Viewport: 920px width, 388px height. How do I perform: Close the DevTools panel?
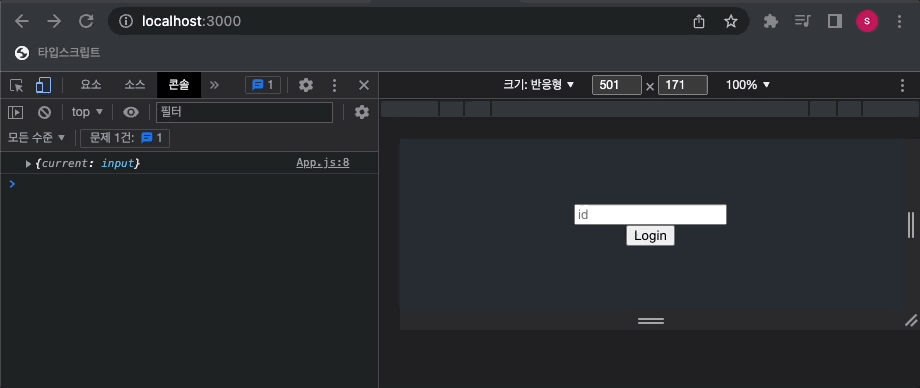pos(364,86)
